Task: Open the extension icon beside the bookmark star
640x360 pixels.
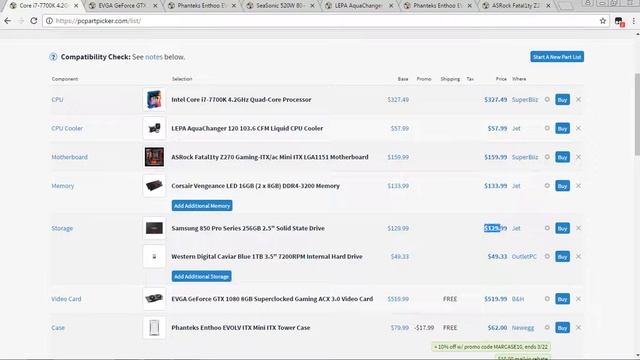Action: [619, 22]
